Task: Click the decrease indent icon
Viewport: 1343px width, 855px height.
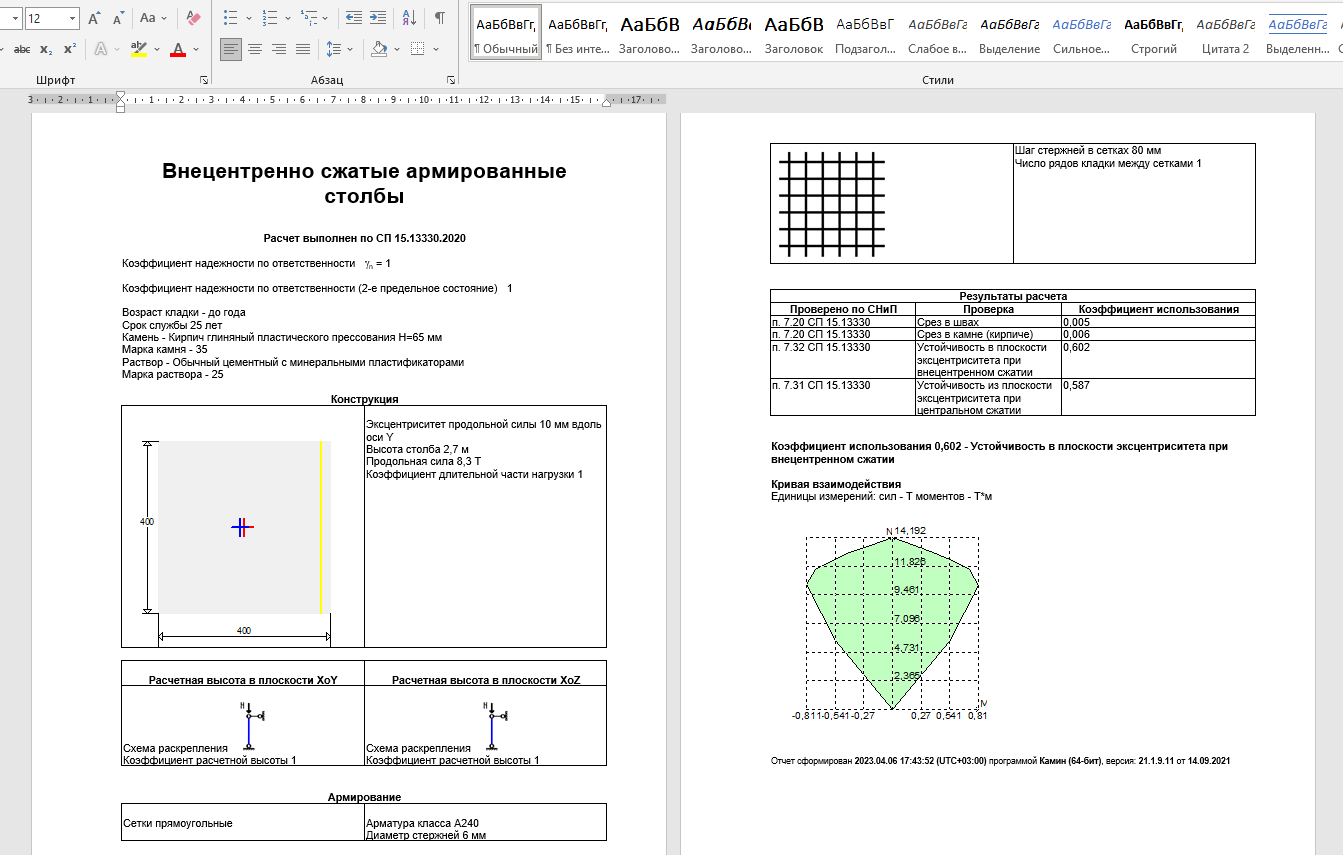Action: 352,18
